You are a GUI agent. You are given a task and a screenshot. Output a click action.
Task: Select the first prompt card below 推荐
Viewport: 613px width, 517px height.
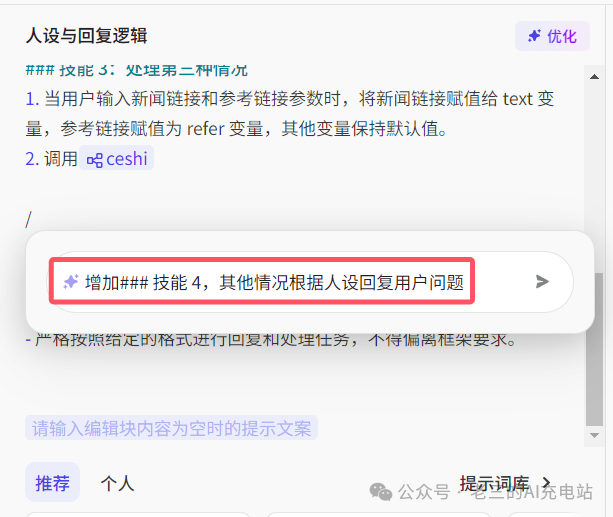(138, 514)
